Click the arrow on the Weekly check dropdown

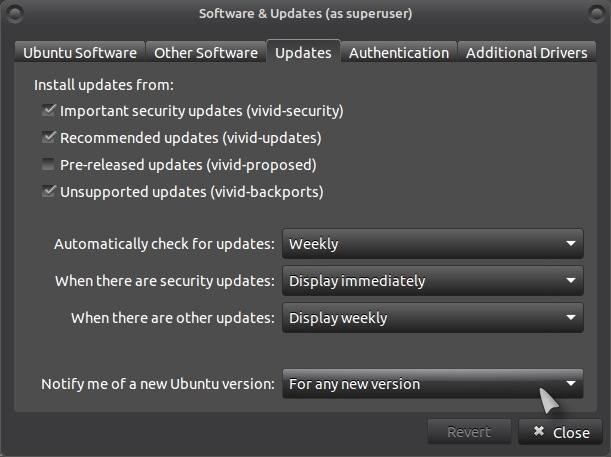[571, 243]
